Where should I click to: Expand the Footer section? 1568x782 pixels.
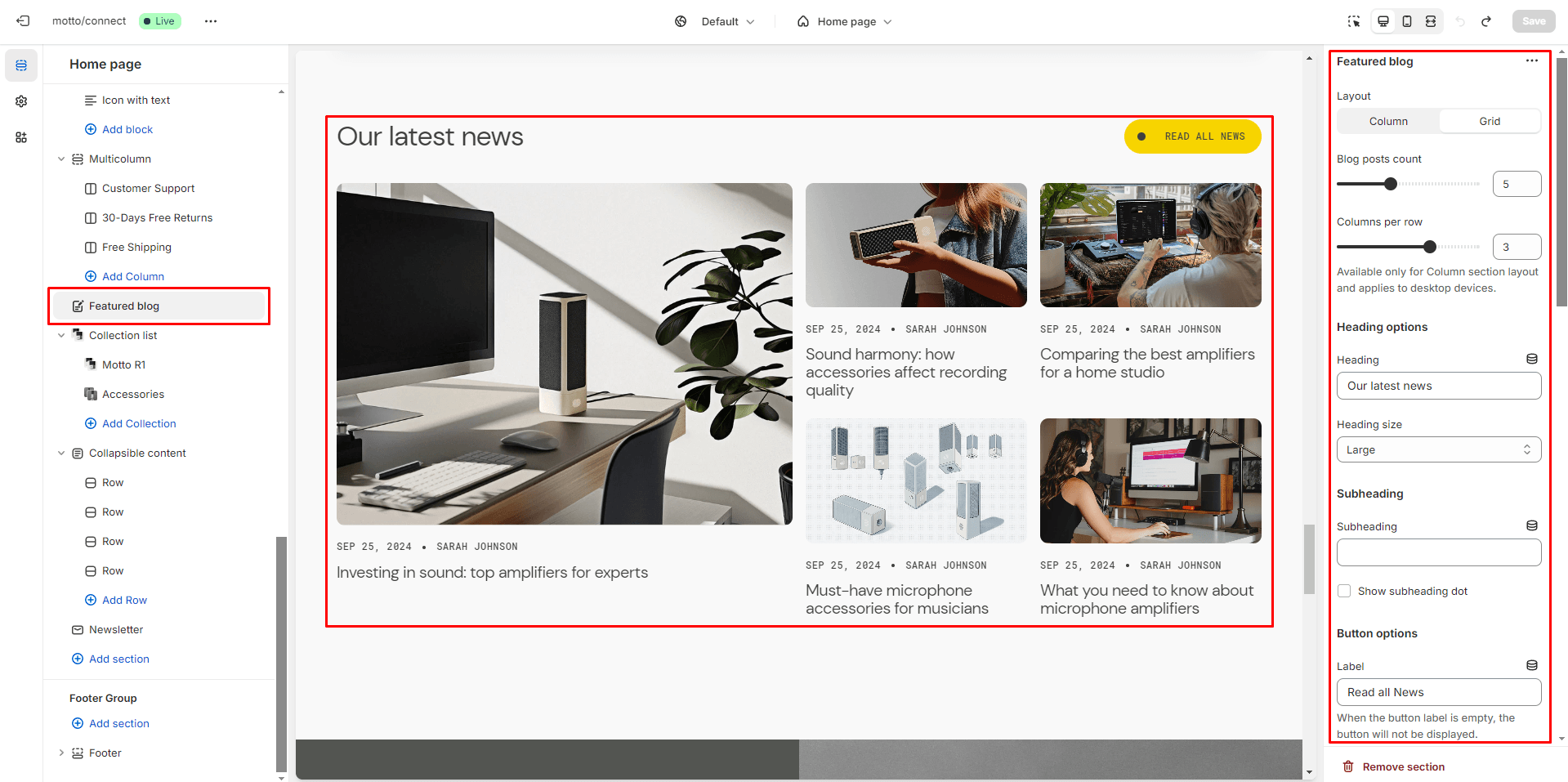[x=61, y=753]
